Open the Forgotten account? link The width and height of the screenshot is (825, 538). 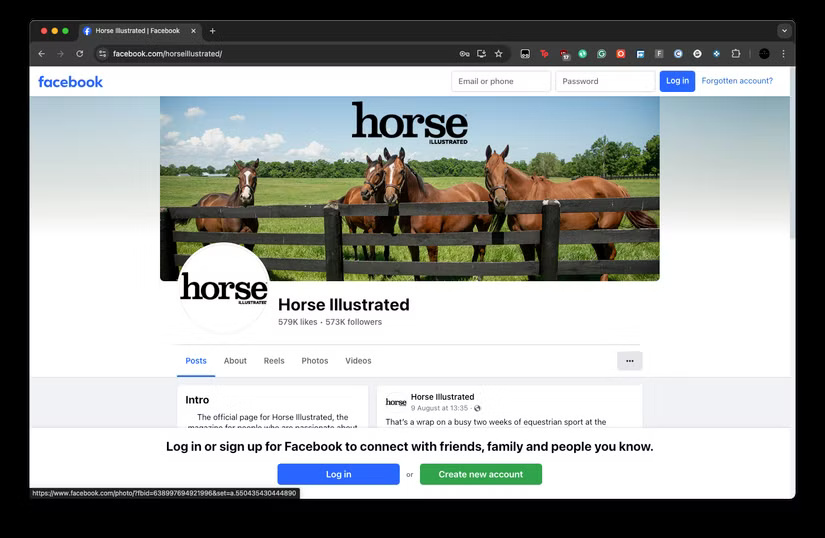[x=737, y=81]
